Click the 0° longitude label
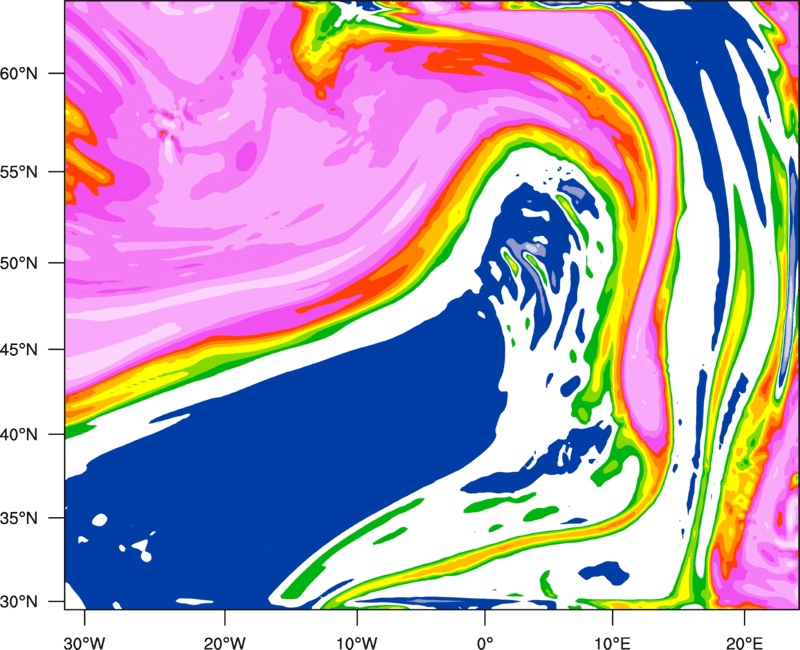This screenshot has height=650, width=800. pyautogui.click(x=485, y=643)
